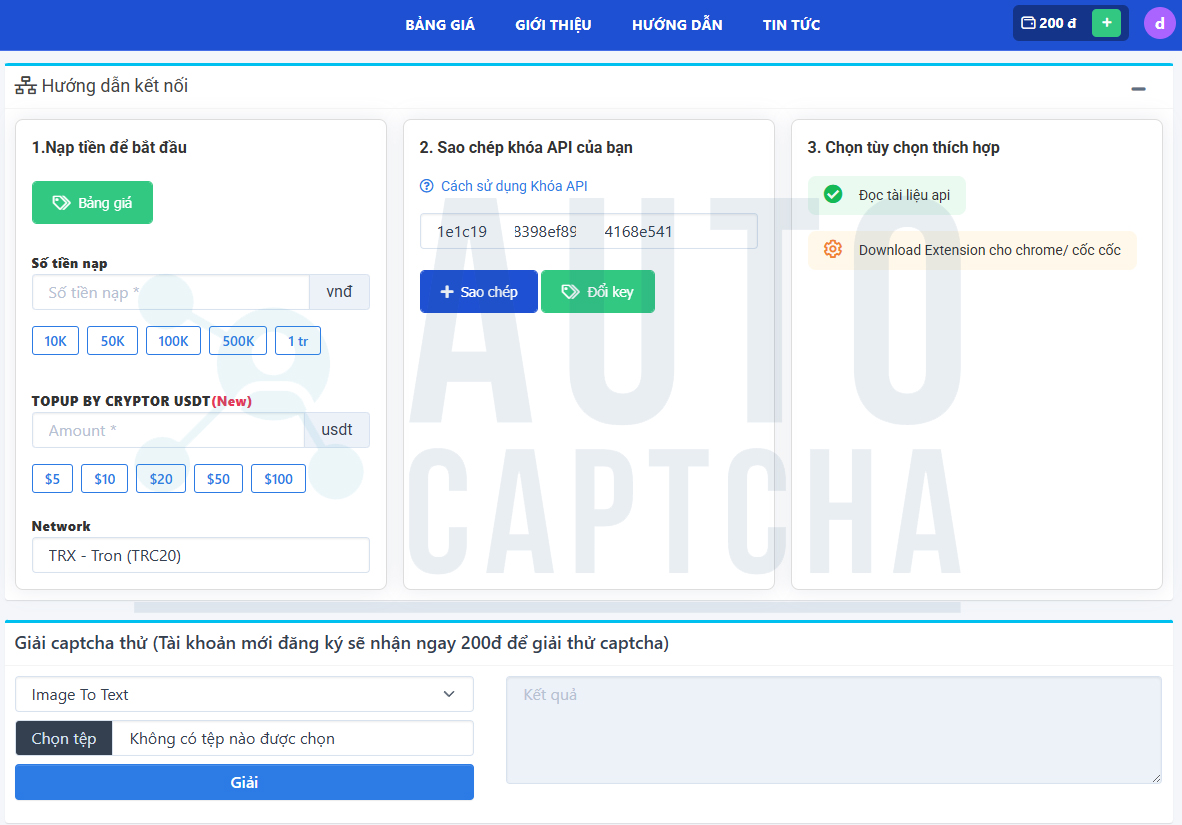
Task: Click Chọn tệp to pick a file
Action: (63, 738)
